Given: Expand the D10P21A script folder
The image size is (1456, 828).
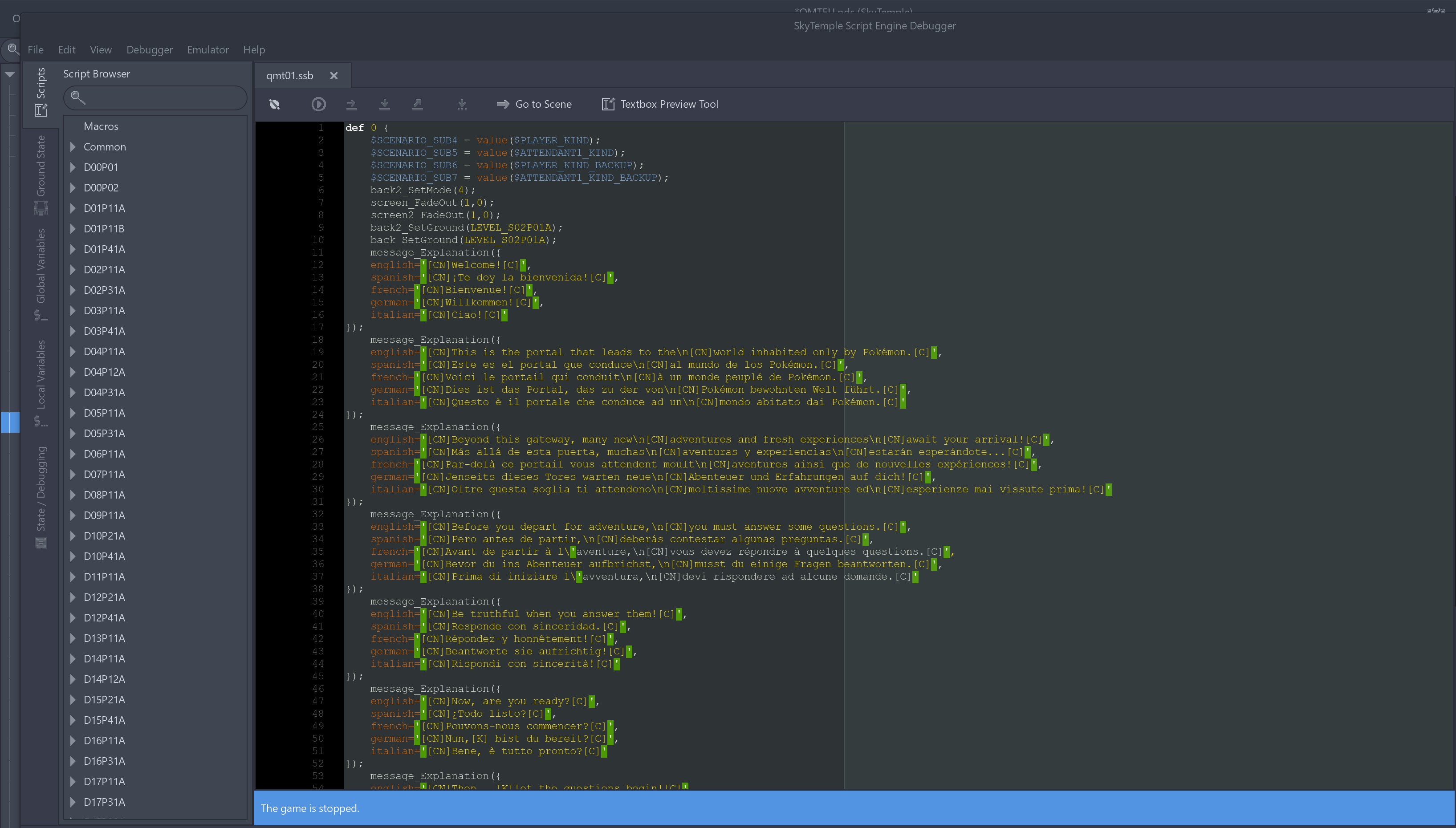Looking at the screenshot, I should [73, 536].
